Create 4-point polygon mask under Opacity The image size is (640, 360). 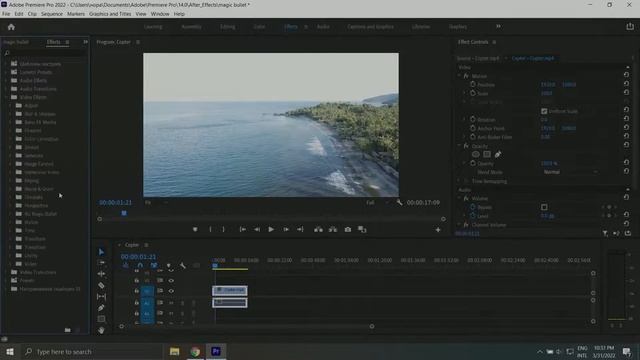pos(487,154)
